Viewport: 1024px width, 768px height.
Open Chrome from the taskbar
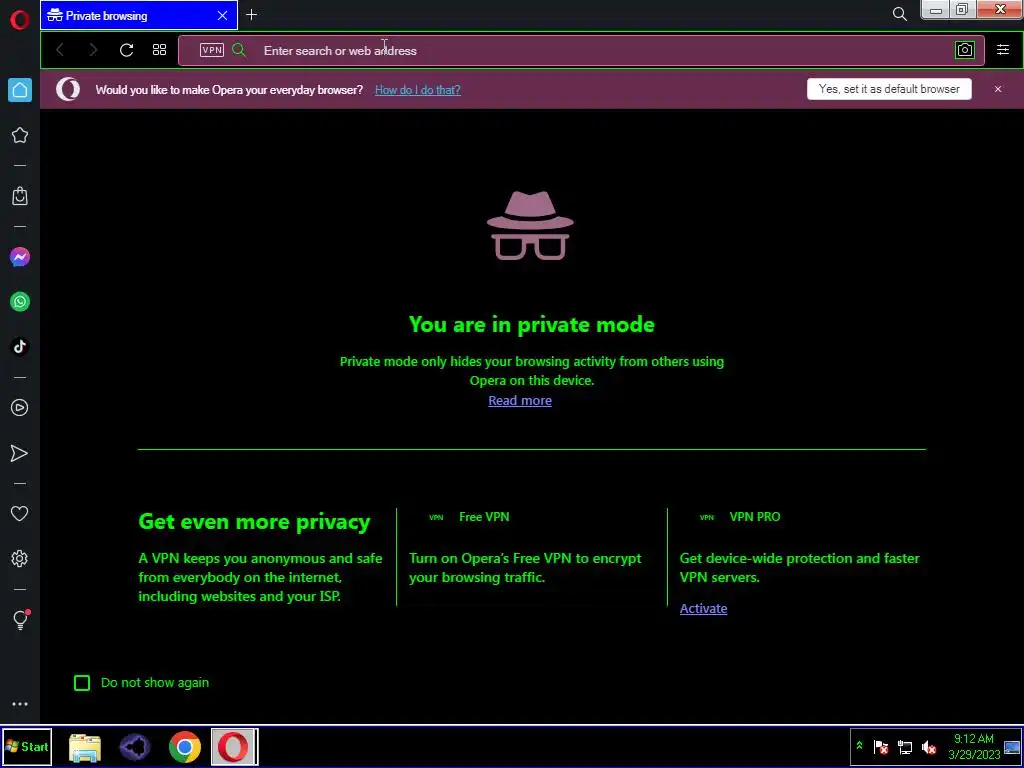pyautogui.click(x=185, y=747)
